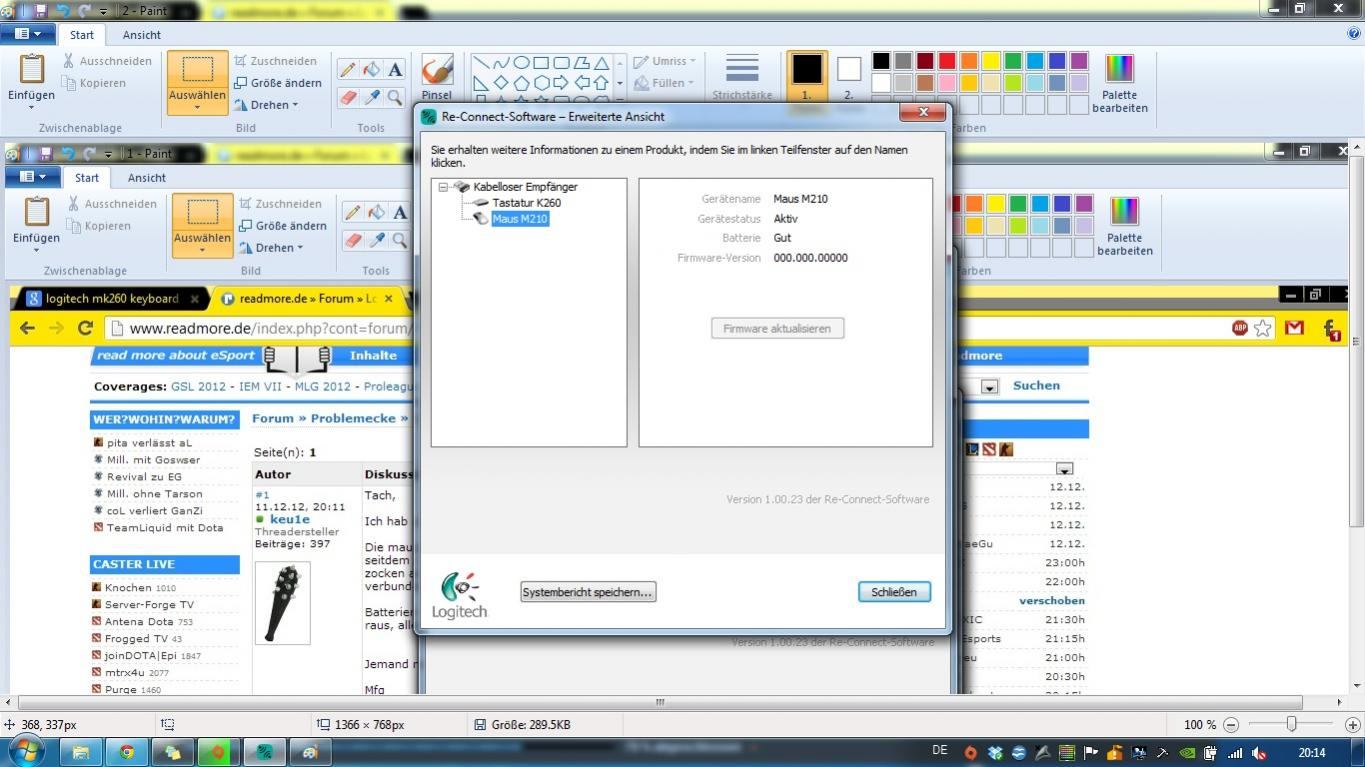The image size is (1365, 767).
Task: Click the Color 1 black box in 2 - Paint
Action: point(806,69)
